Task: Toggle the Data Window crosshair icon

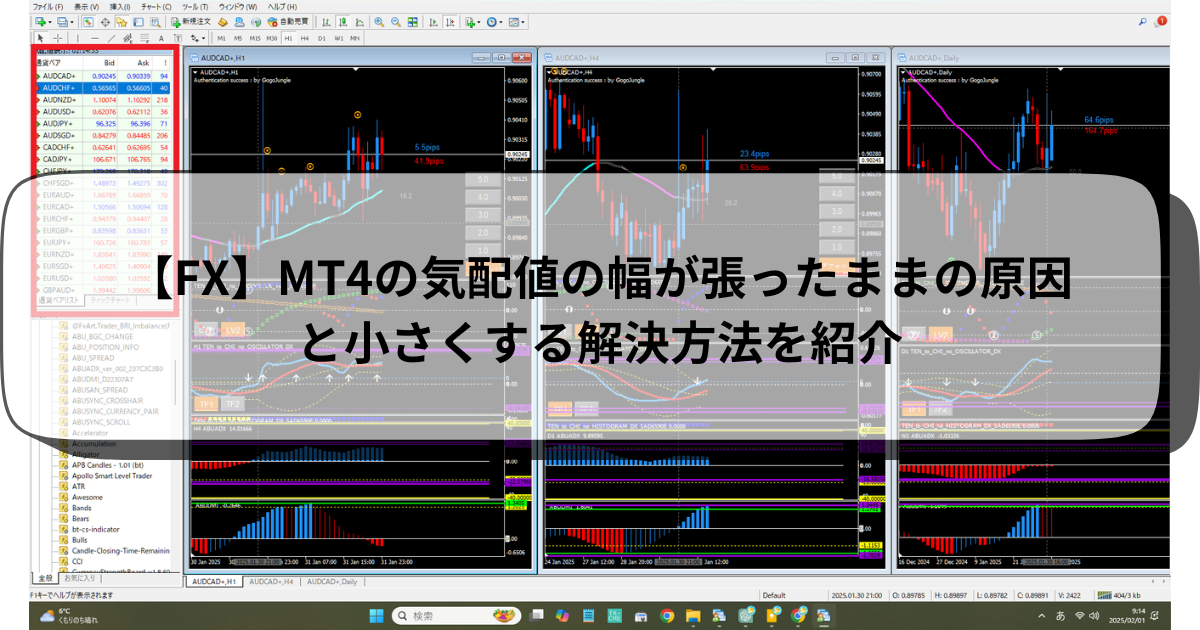Action: point(105,21)
